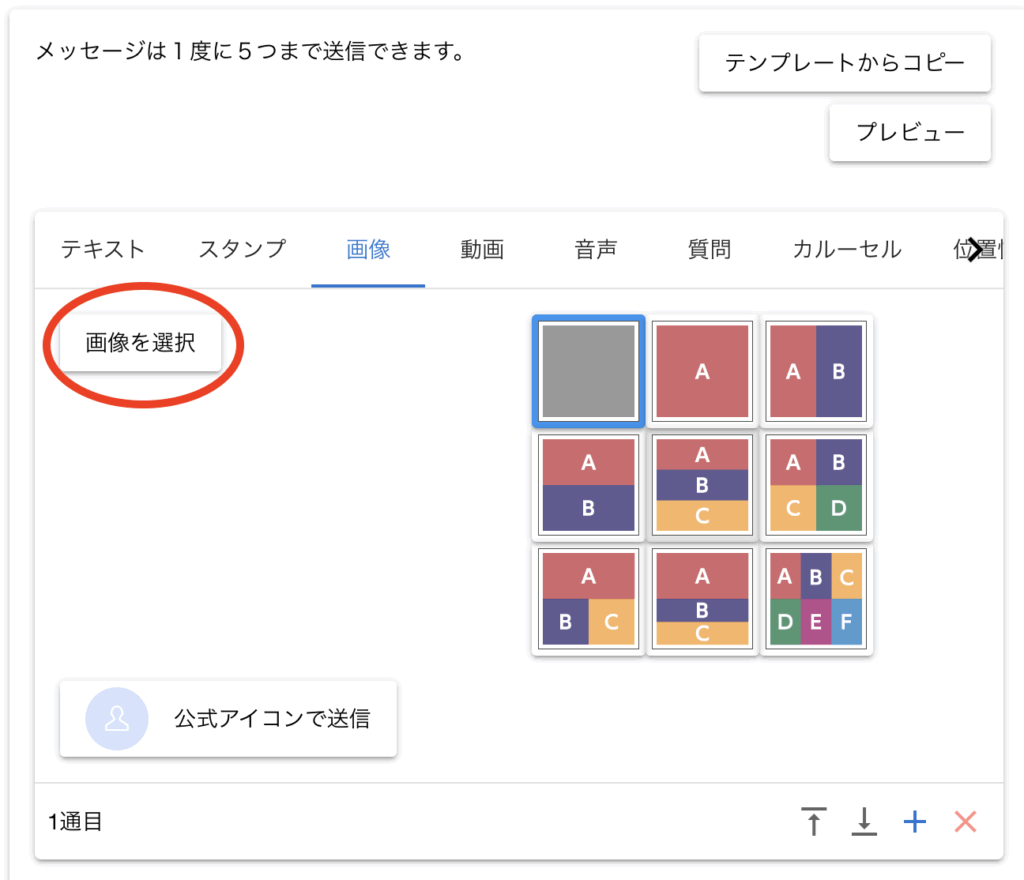Click the blue plus add-message icon
Image resolution: width=1024 pixels, height=880 pixels.
point(914,822)
